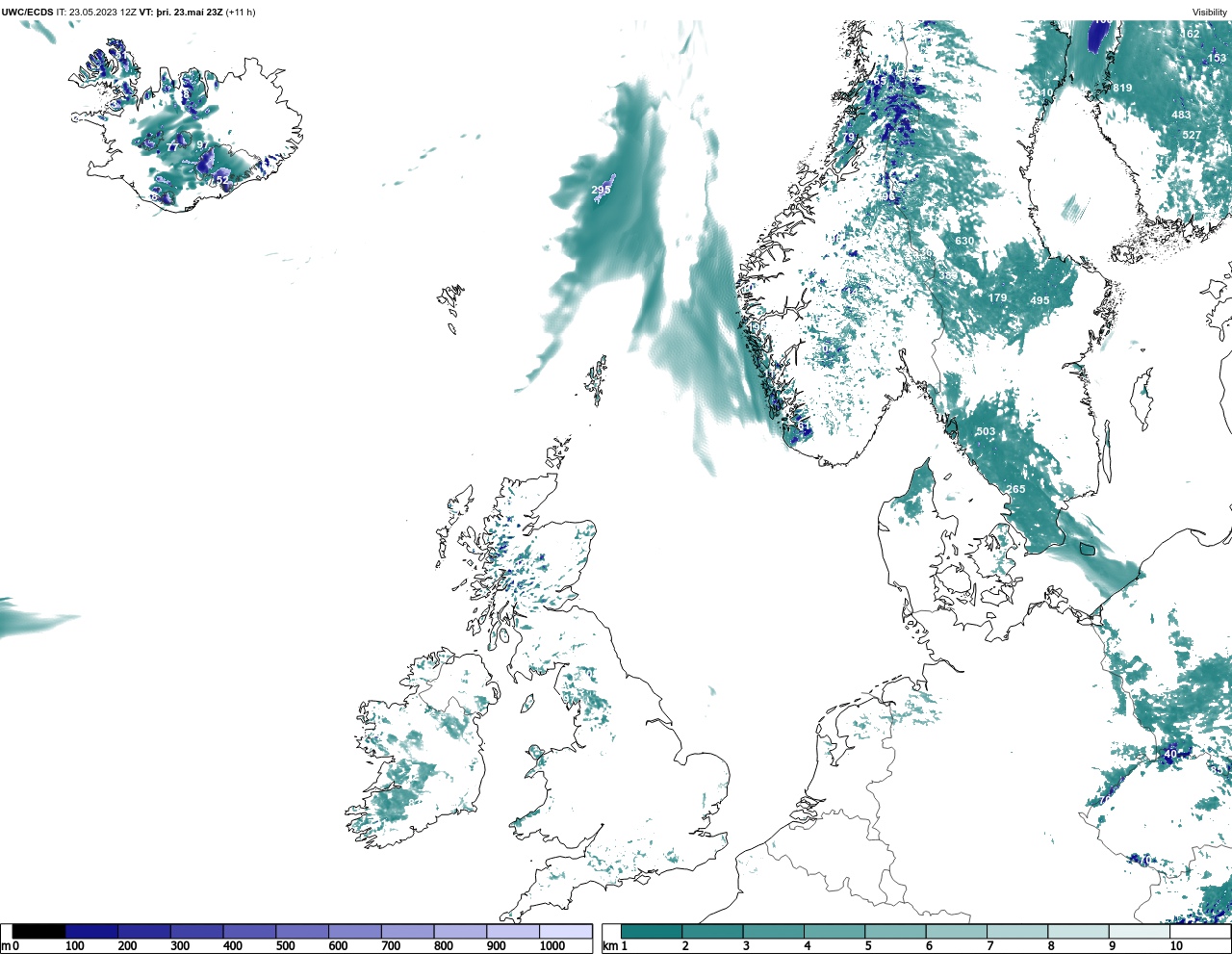Viewport: 1232px width, 954px height.
Task: Click the '265' value on the map
Action: point(1016,489)
